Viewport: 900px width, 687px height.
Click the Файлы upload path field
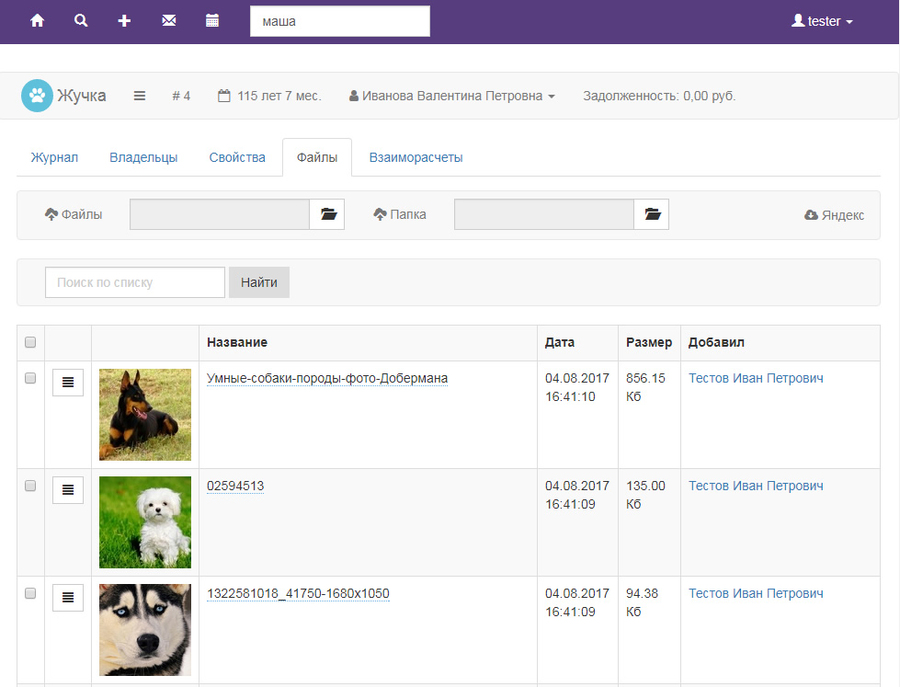[x=220, y=215]
